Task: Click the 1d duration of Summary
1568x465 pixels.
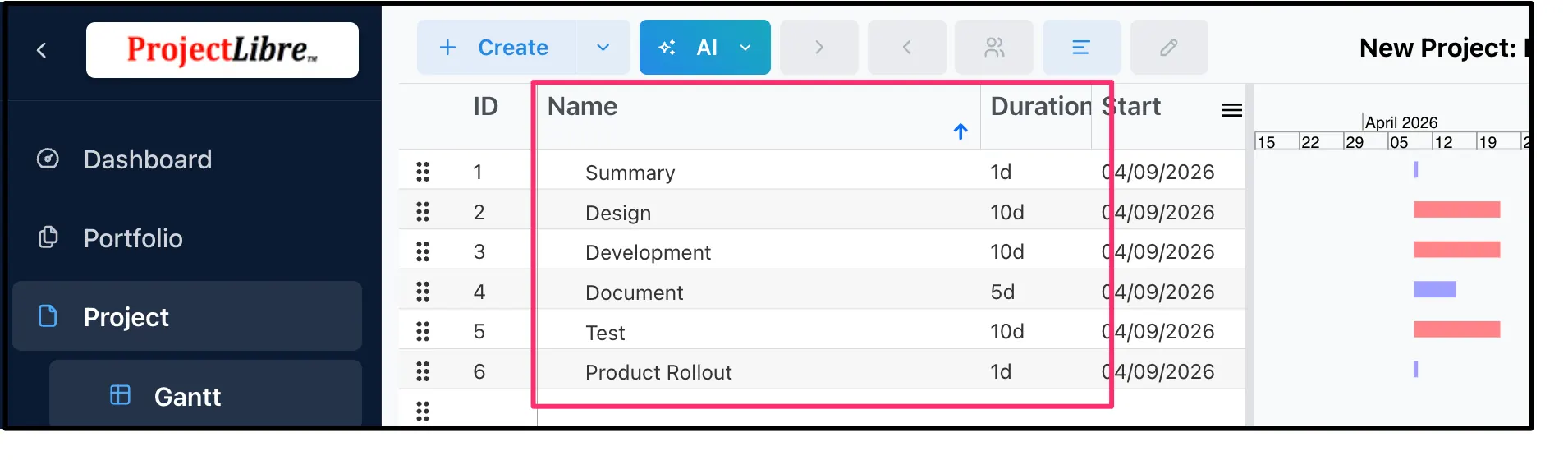Action: tap(1001, 172)
